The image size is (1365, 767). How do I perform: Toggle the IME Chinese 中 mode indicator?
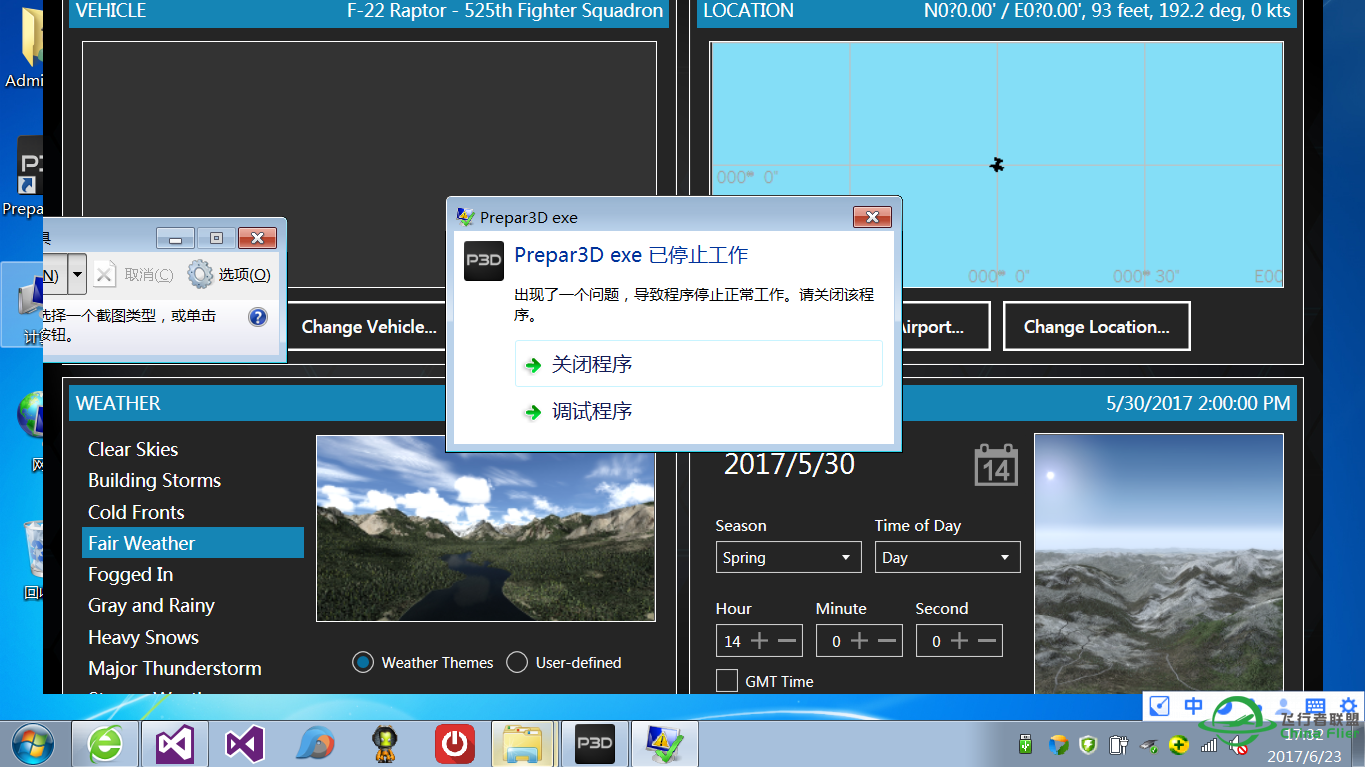coord(1194,706)
